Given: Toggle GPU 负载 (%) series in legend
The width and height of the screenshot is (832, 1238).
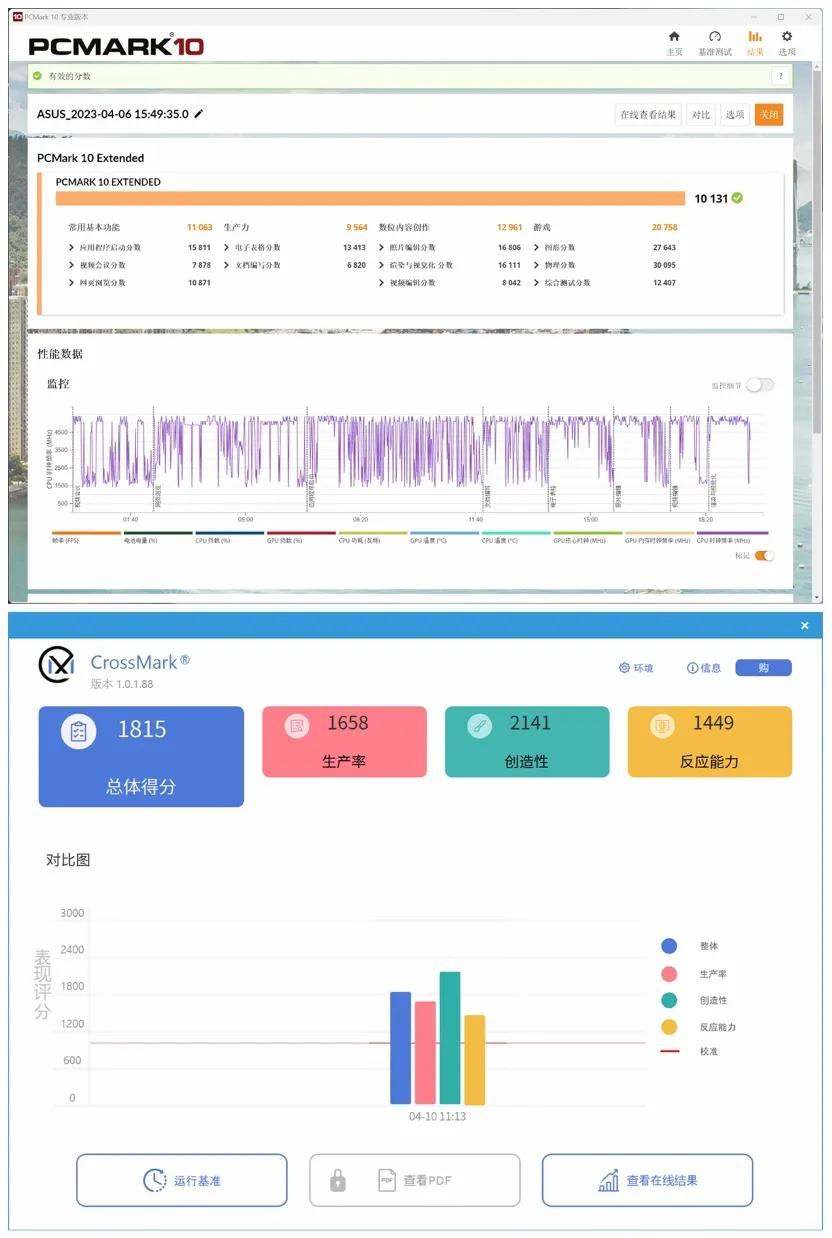Looking at the screenshot, I should coord(300,537).
